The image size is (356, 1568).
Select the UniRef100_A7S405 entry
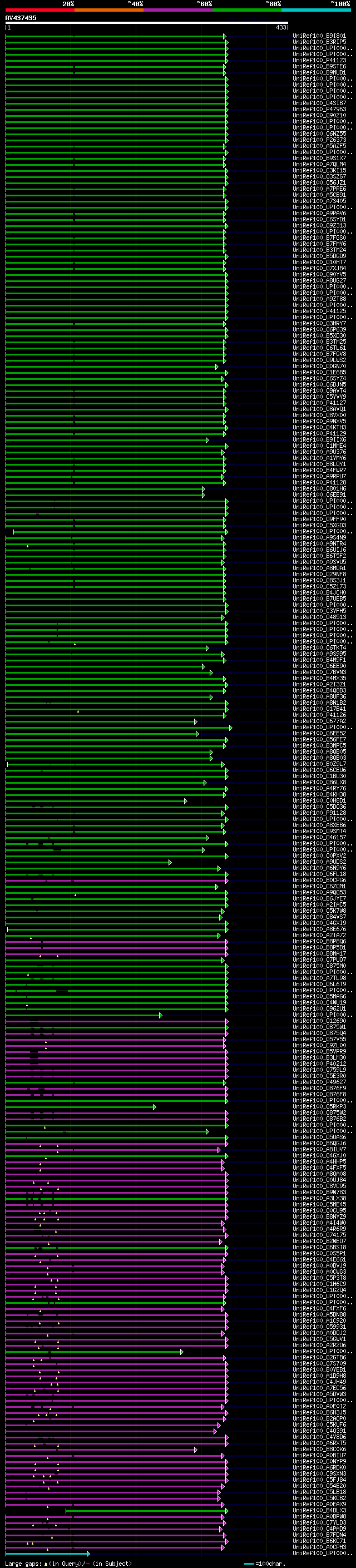(319, 201)
